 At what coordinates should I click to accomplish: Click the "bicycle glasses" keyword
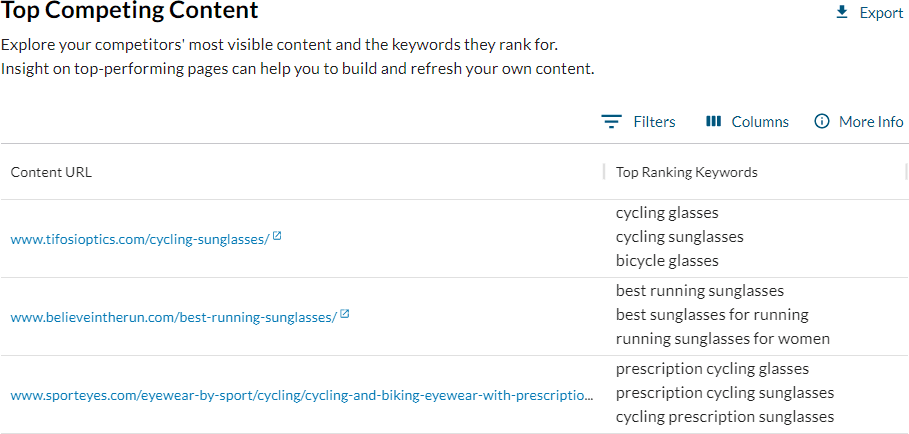coord(667,261)
